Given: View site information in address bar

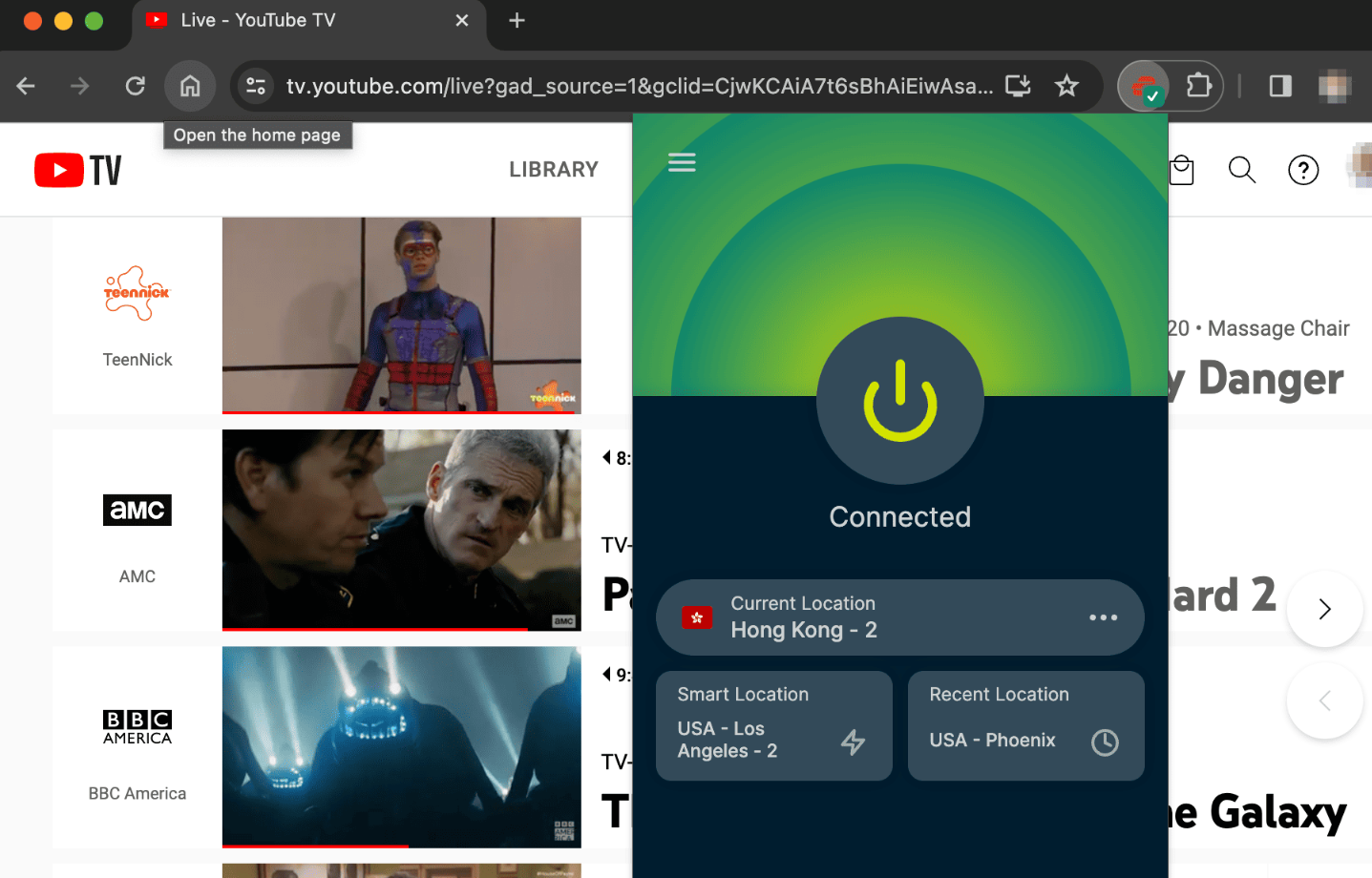Looking at the screenshot, I should point(255,87).
